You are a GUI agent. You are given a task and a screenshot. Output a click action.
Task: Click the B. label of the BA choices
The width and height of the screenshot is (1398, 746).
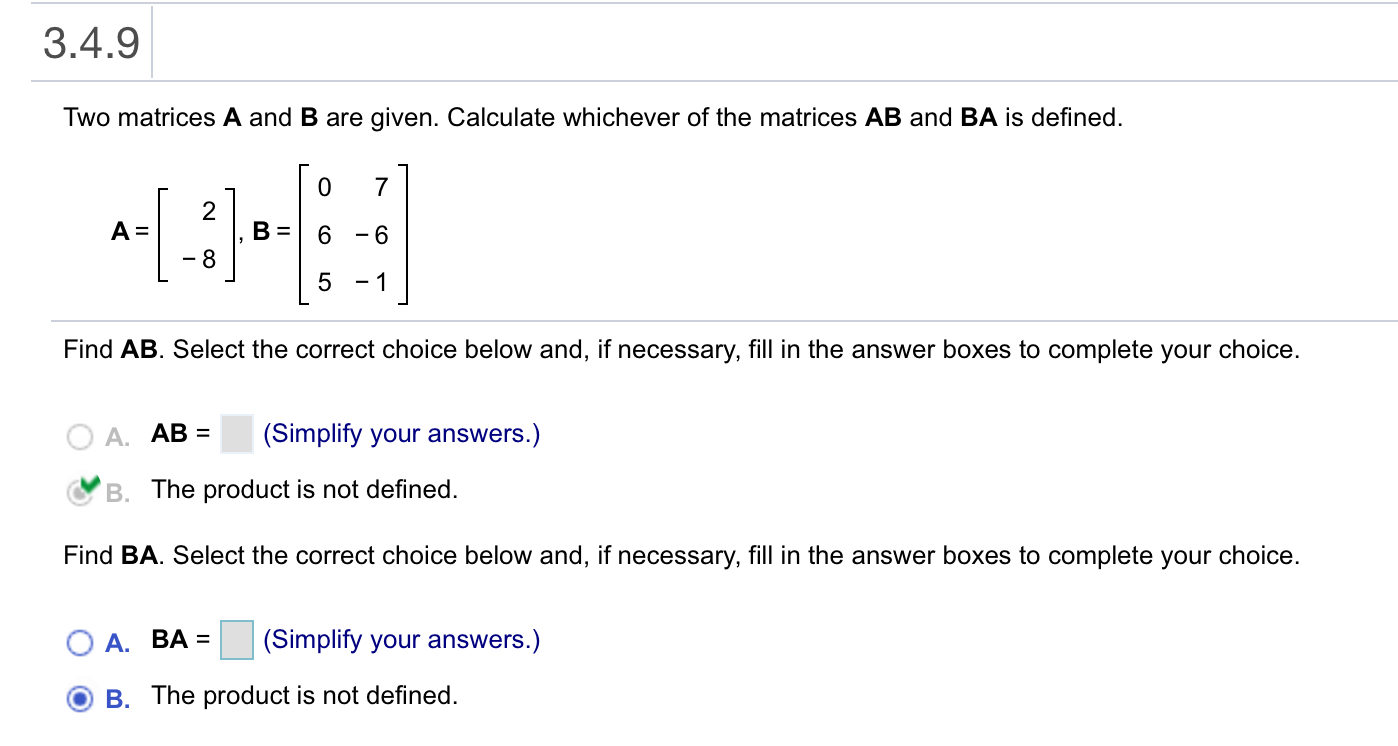click(x=118, y=696)
